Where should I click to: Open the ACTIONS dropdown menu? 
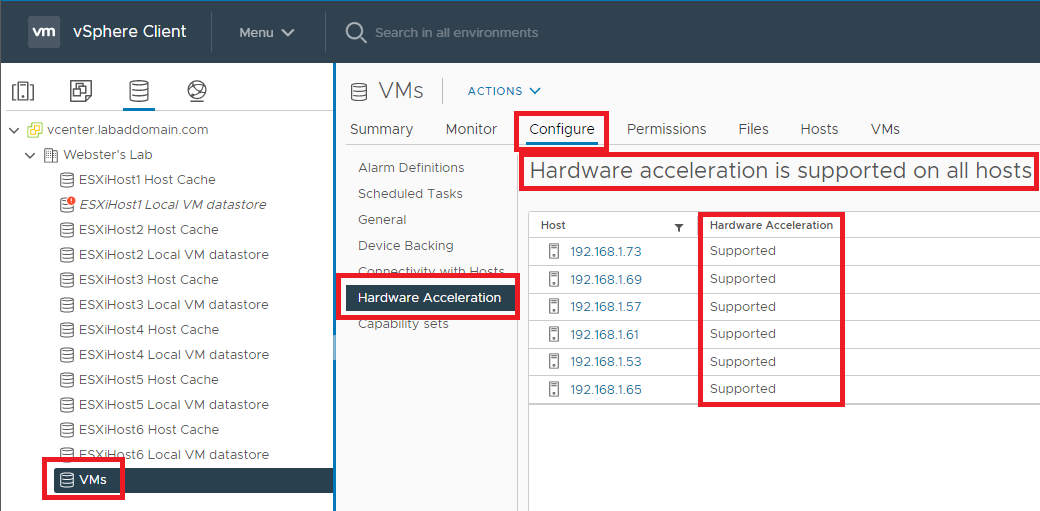pos(504,91)
